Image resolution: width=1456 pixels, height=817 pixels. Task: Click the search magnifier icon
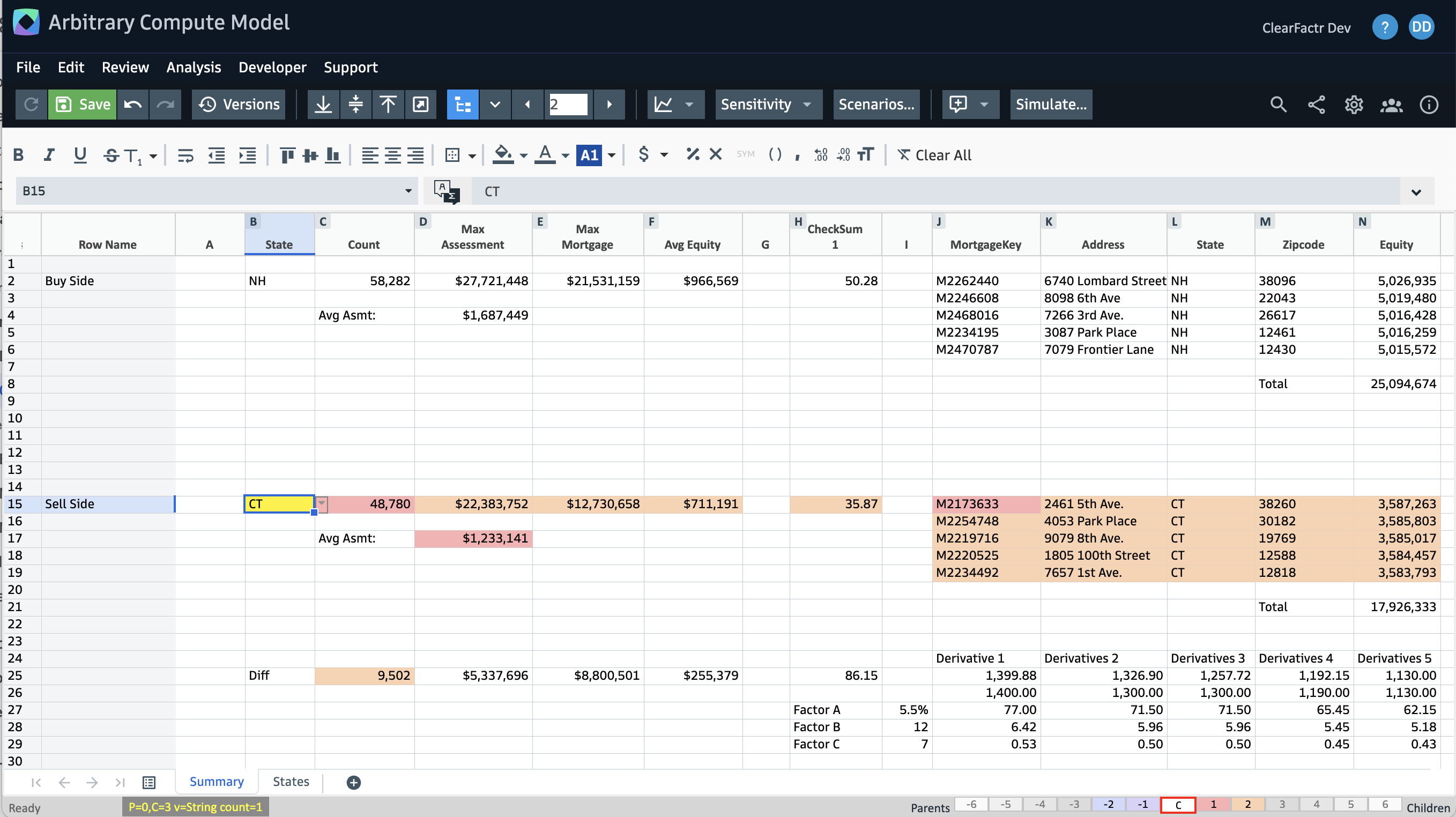click(1278, 105)
